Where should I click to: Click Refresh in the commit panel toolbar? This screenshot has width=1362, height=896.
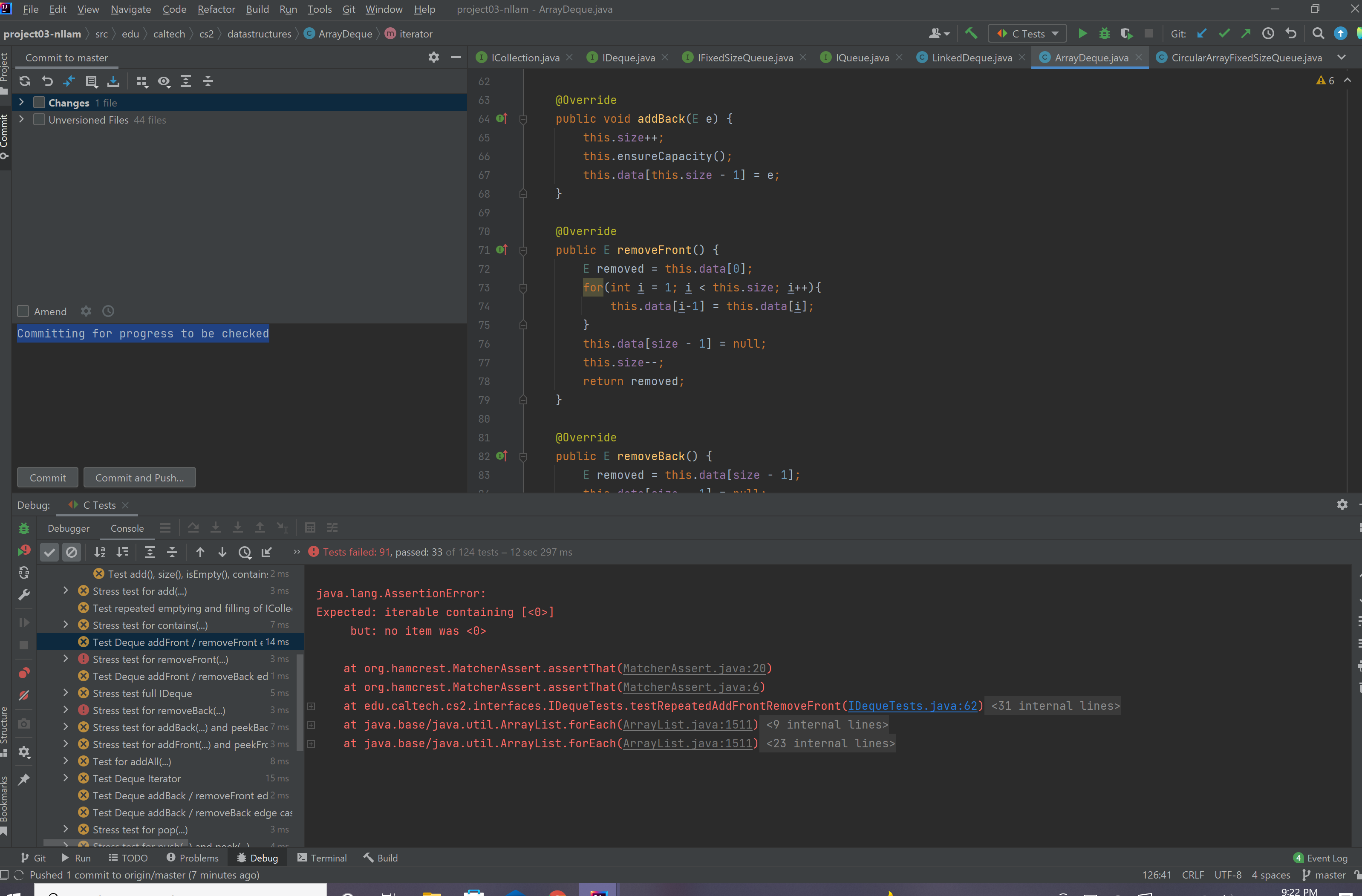click(x=25, y=81)
